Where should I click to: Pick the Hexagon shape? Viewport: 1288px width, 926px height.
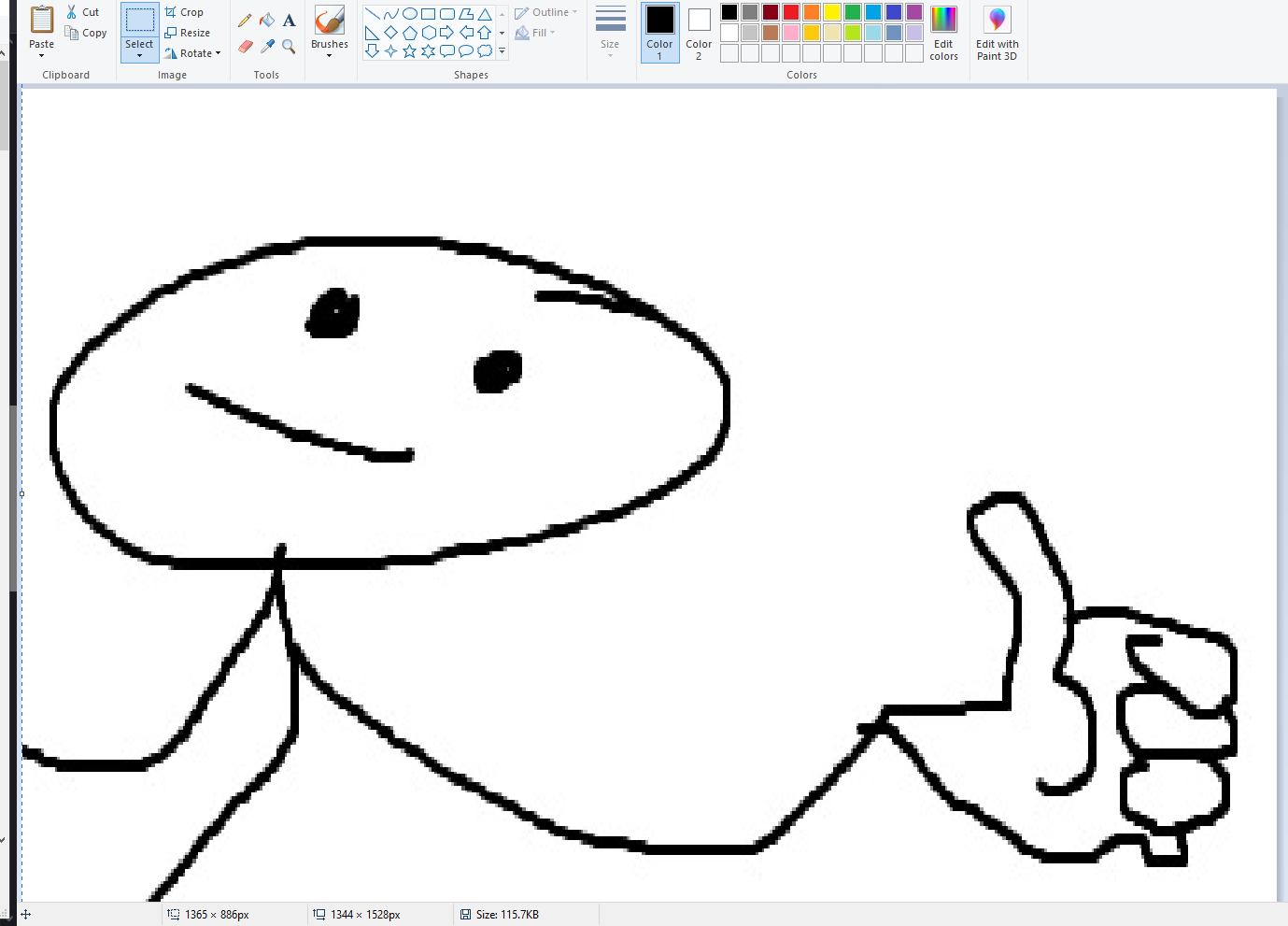pyautogui.click(x=429, y=33)
